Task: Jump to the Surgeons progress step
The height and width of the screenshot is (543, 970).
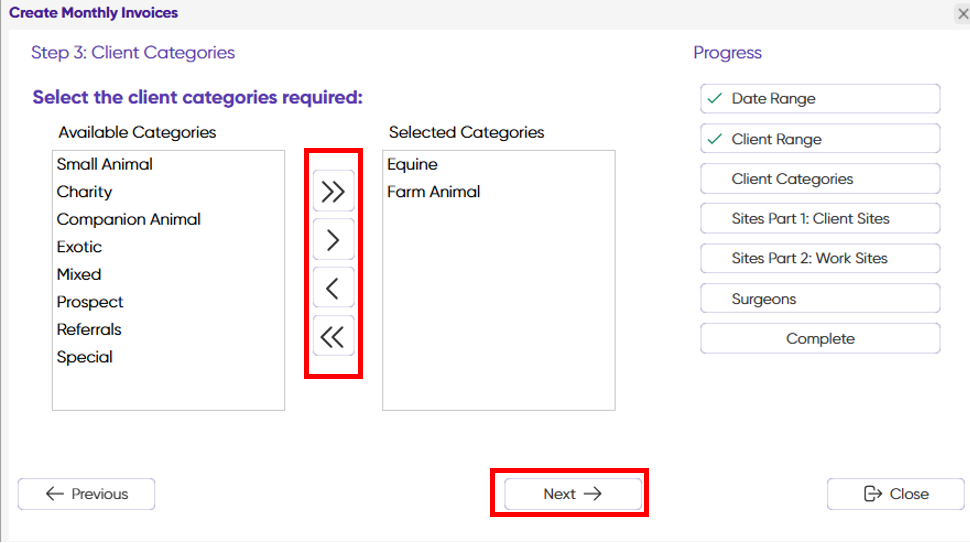Action: point(819,299)
